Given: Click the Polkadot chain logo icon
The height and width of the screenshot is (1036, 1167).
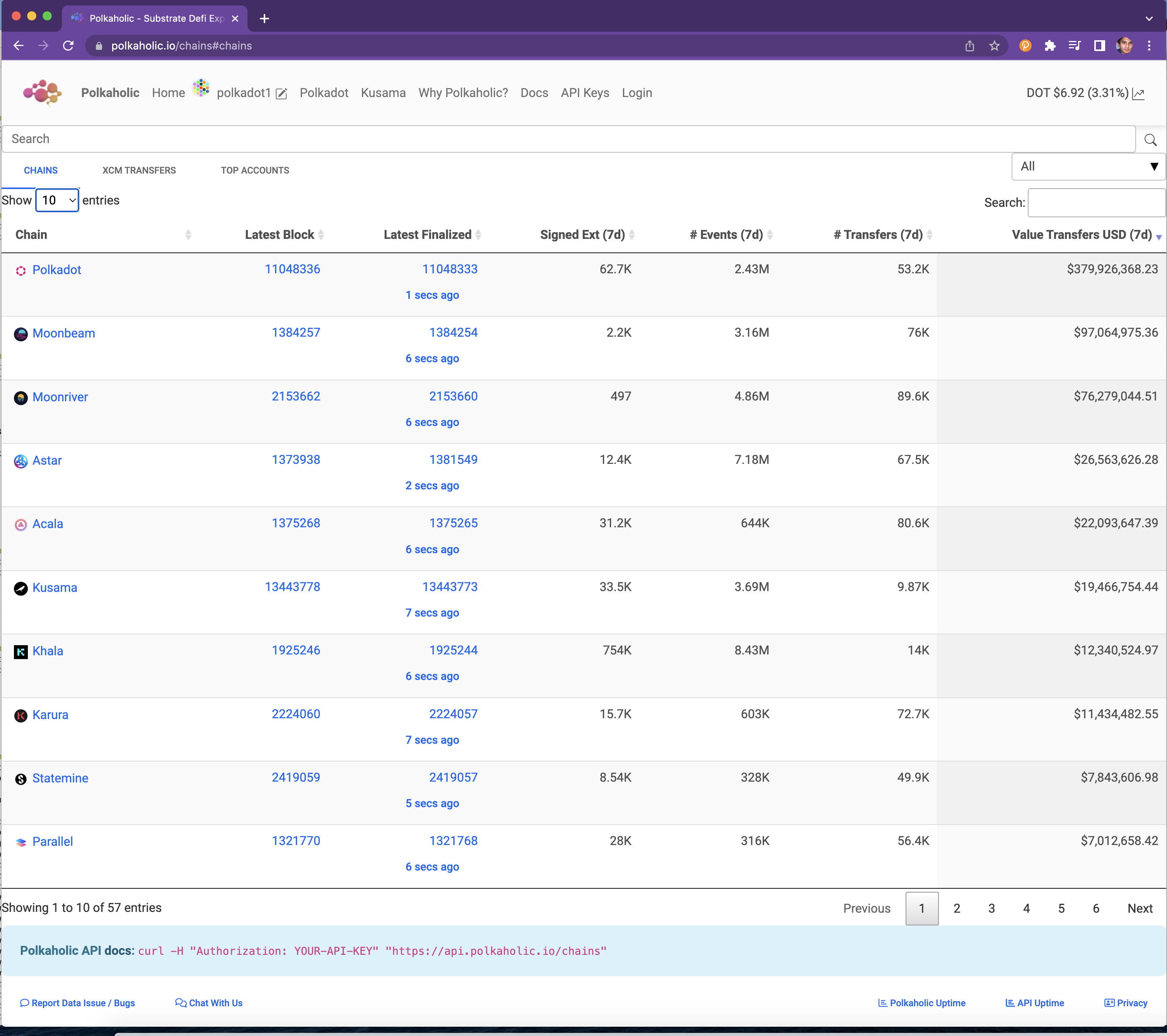Looking at the screenshot, I should (x=20, y=271).
